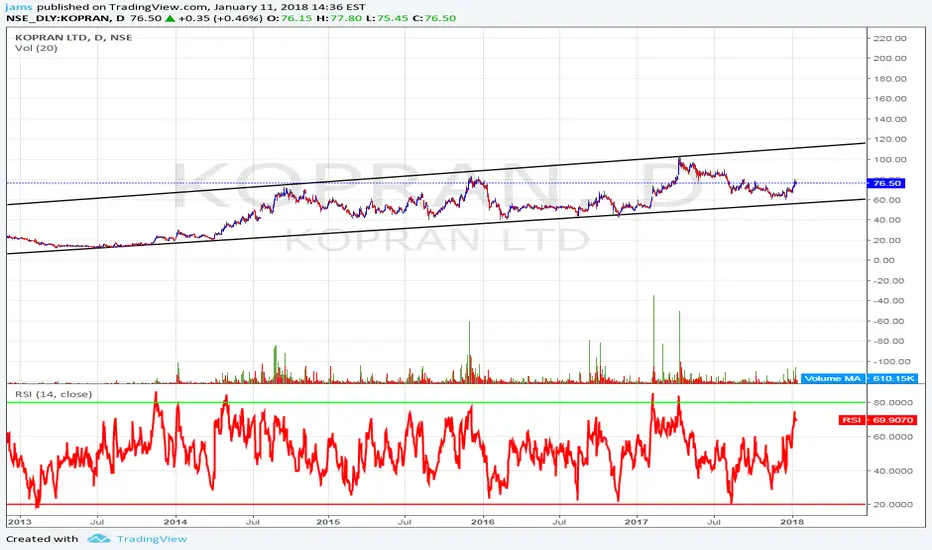The height and width of the screenshot is (550, 932).
Task: Select the 'Vol (20)' indicator label
Action: click(x=36, y=48)
